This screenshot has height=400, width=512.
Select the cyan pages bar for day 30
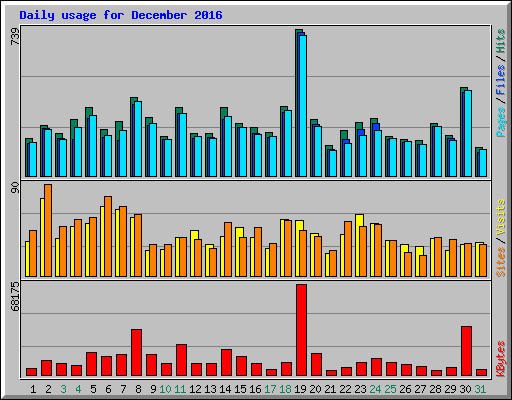[x=468, y=133]
